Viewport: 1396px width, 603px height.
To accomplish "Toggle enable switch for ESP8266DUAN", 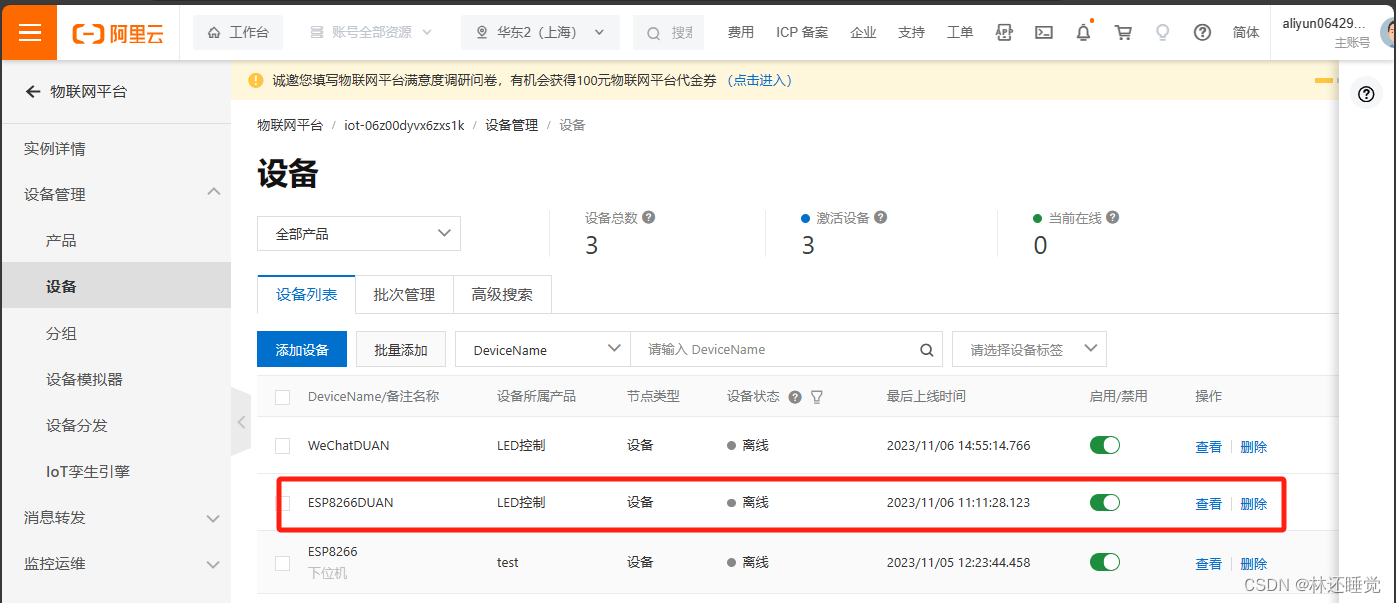I will pos(1105,502).
